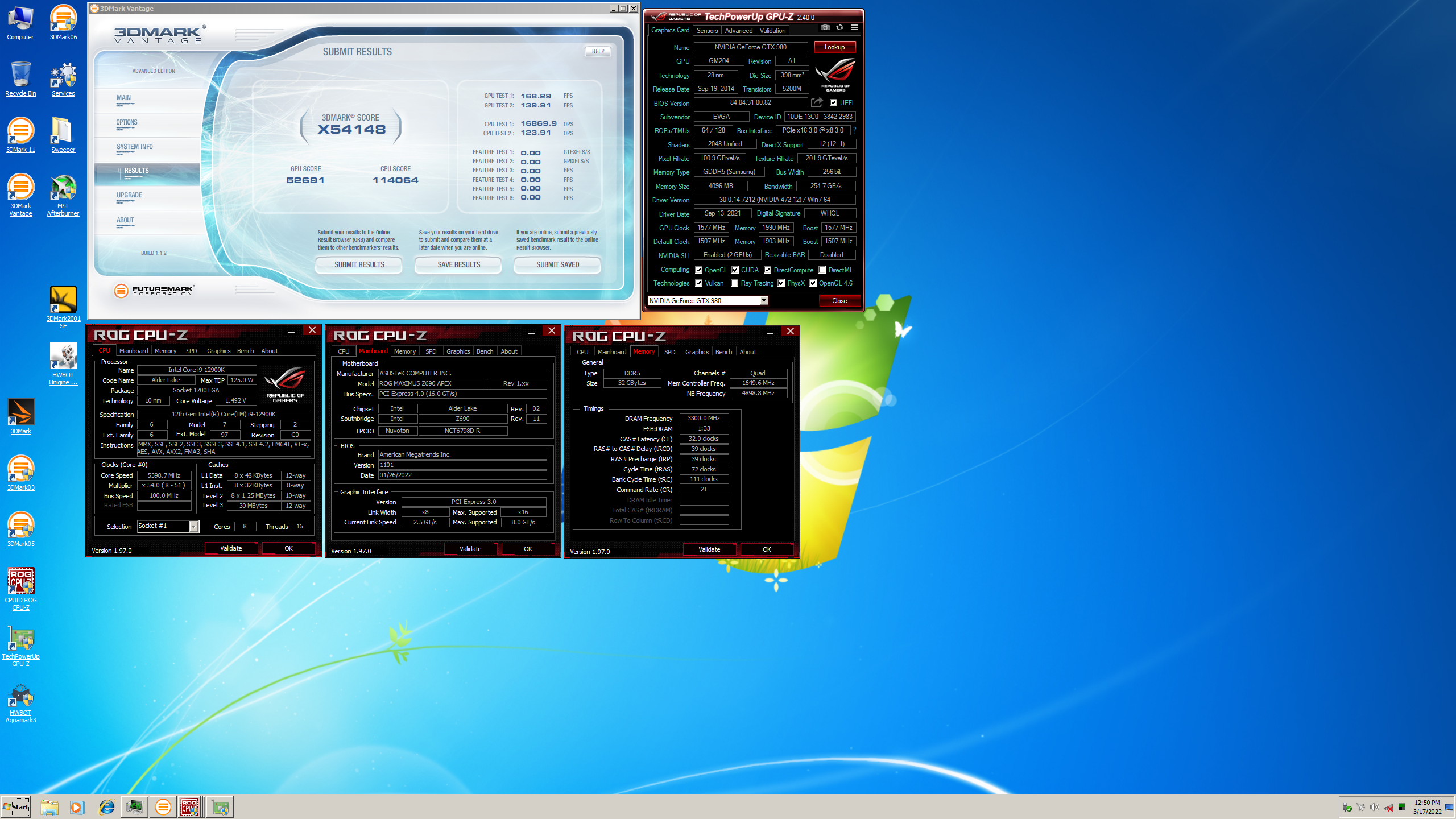Open UPGRADE in 3DMark Vantage sidebar
This screenshot has width=1456, height=819.
(x=147, y=197)
